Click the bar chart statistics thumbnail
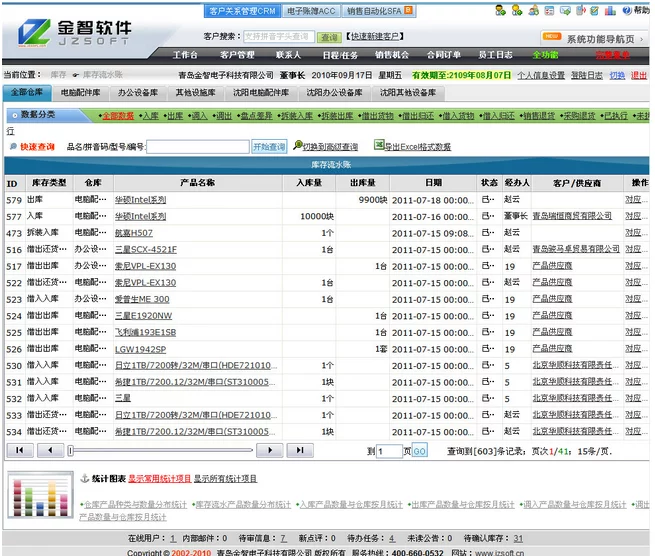The width and height of the screenshot is (655, 556). (38, 498)
